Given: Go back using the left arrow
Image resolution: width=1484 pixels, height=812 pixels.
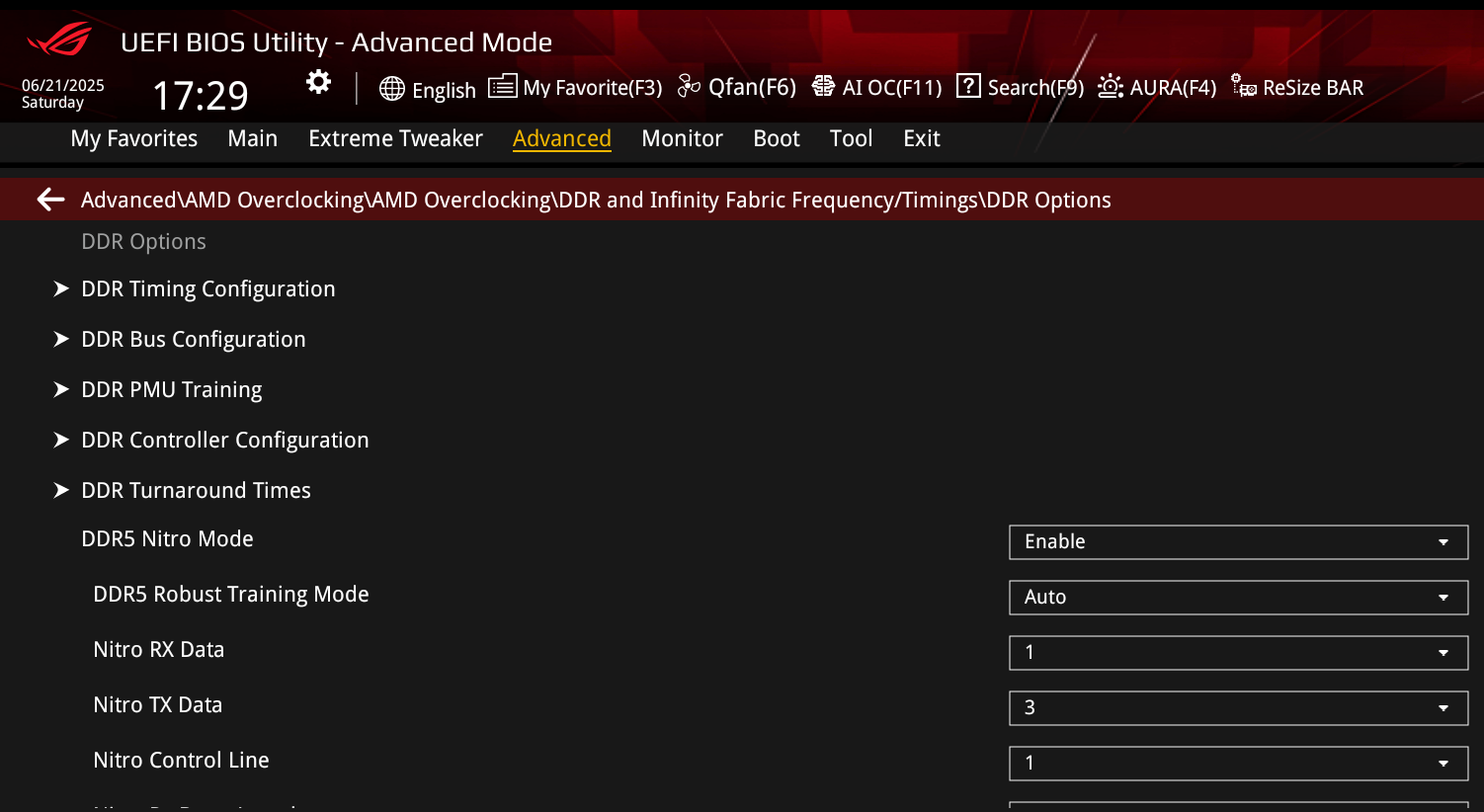Looking at the screenshot, I should [50, 200].
